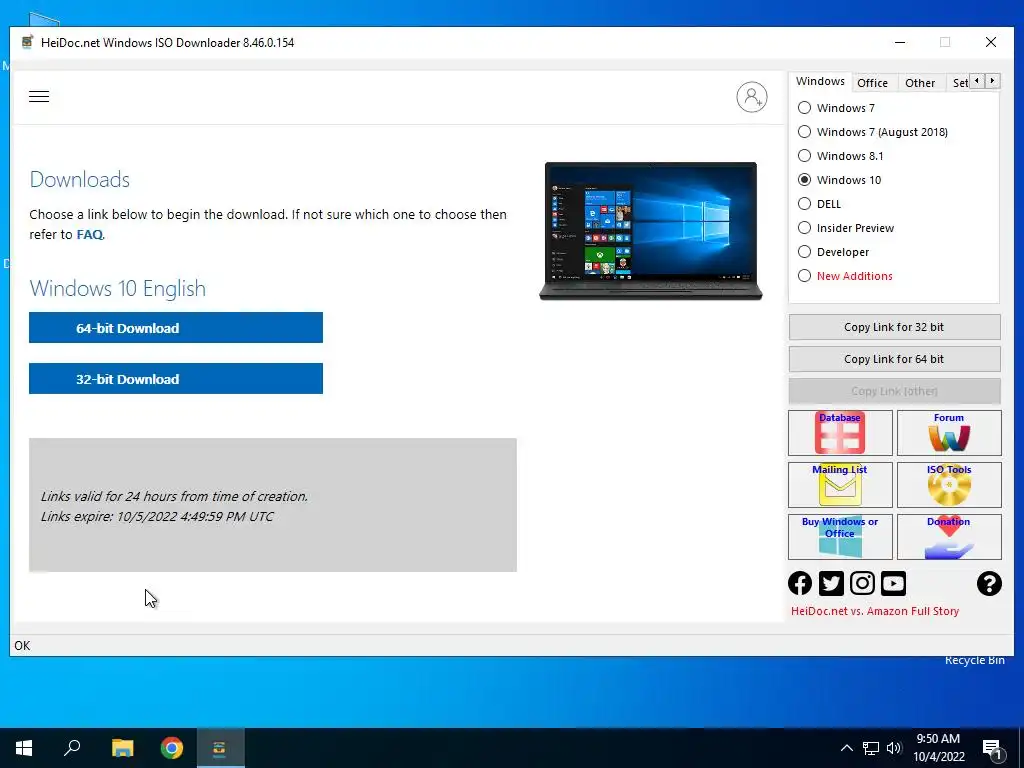Image resolution: width=1024 pixels, height=768 pixels.
Task: Show hidden tray icons chevron
Action: (x=846, y=748)
